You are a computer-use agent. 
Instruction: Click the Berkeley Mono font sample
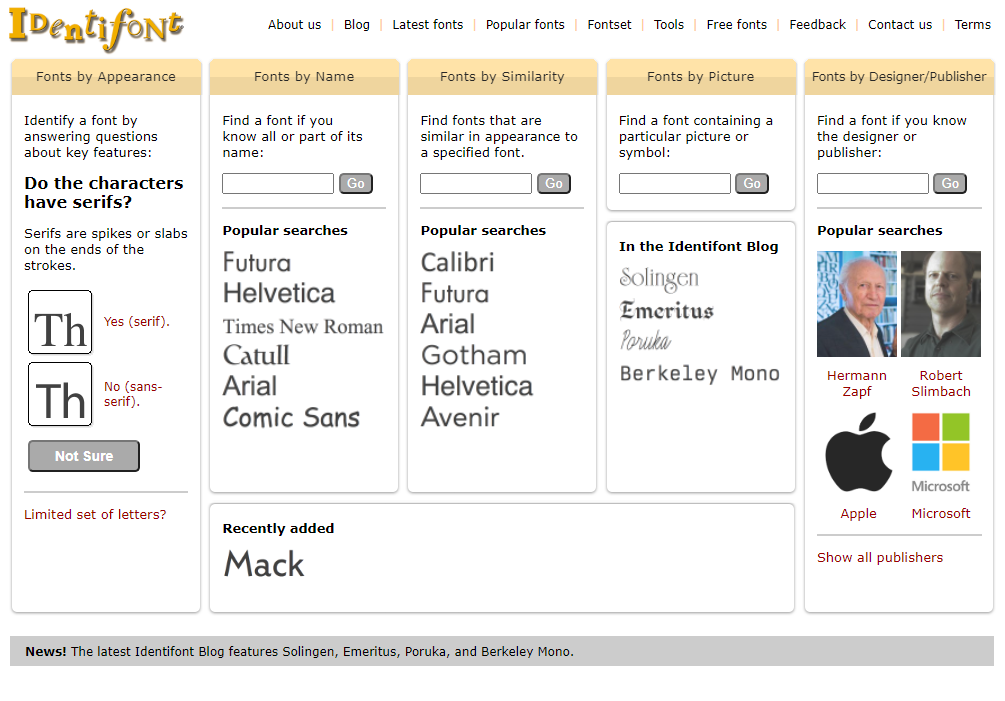pos(699,373)
